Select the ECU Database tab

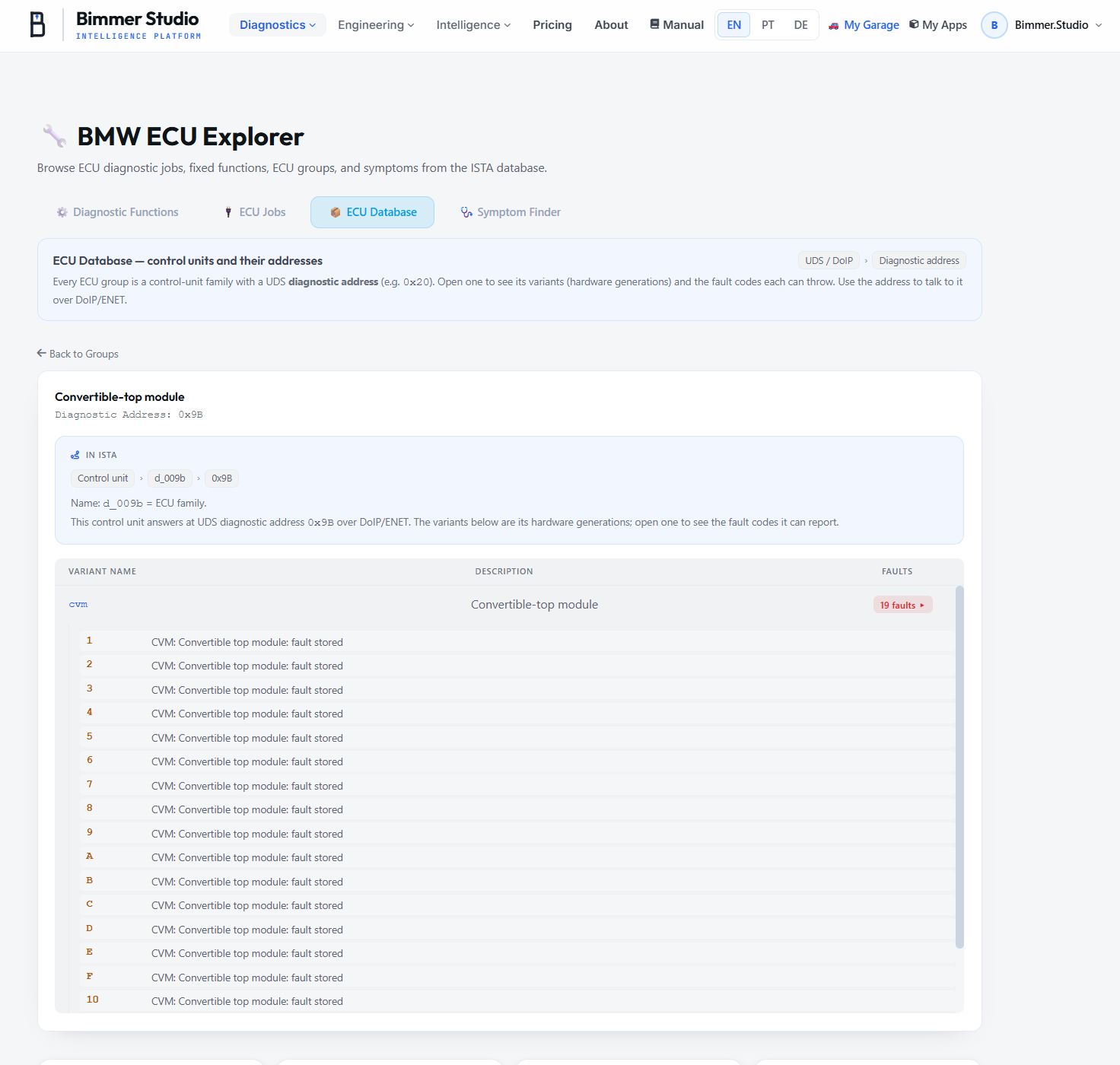(x=373, y=212)
